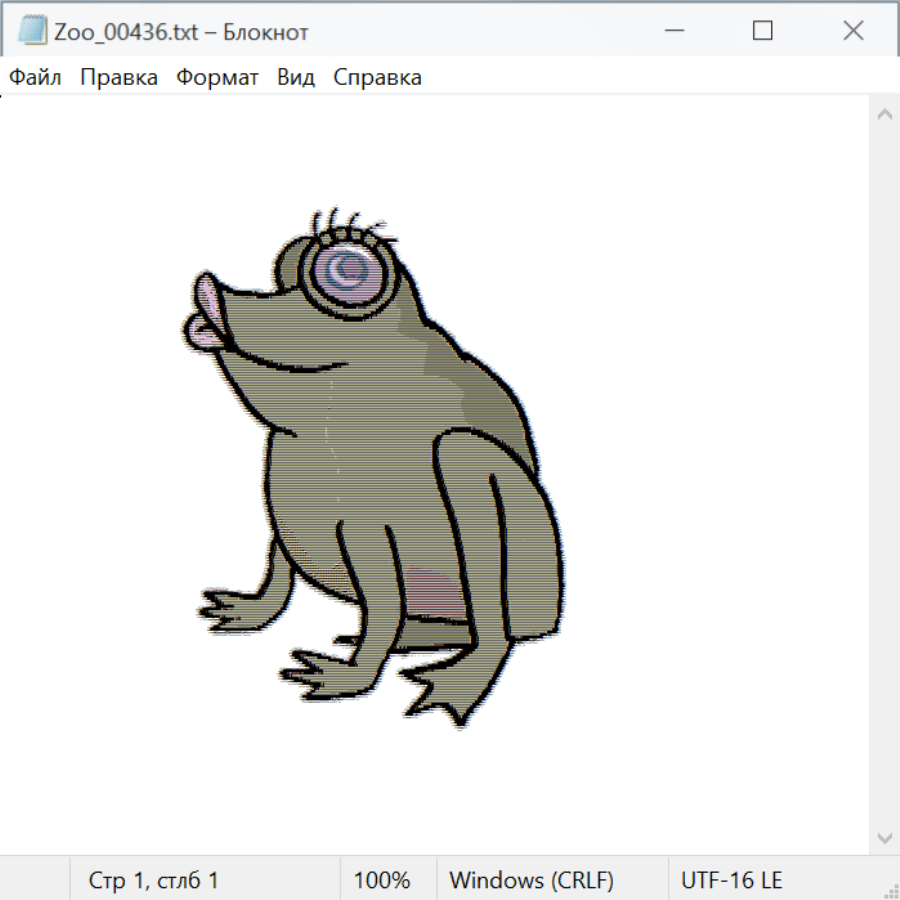Click the Zoo_00436.txt title bar text

point(180,31)
